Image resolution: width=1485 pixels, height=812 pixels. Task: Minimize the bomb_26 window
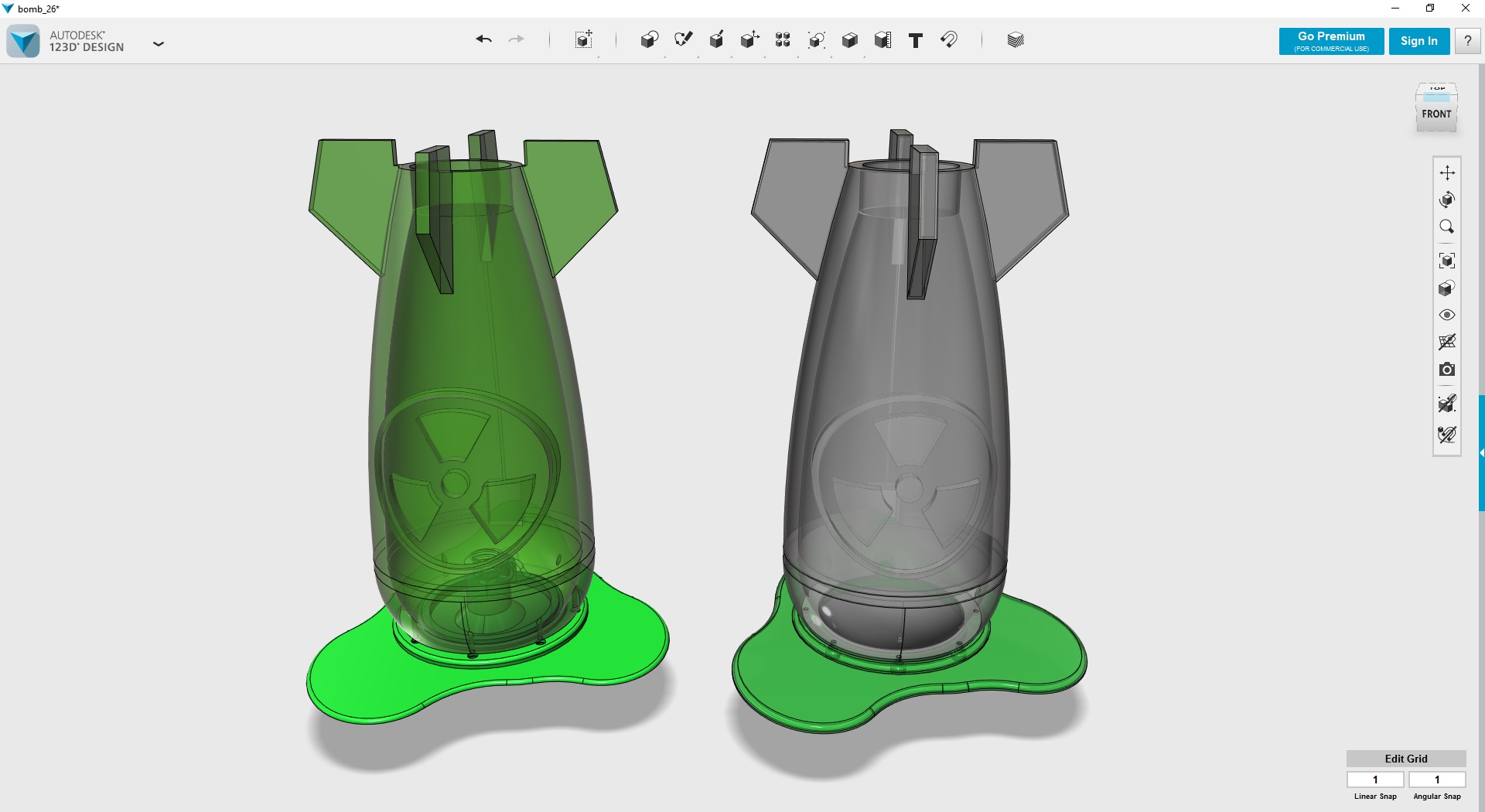pyautogui.click(x=1395, y=9)
